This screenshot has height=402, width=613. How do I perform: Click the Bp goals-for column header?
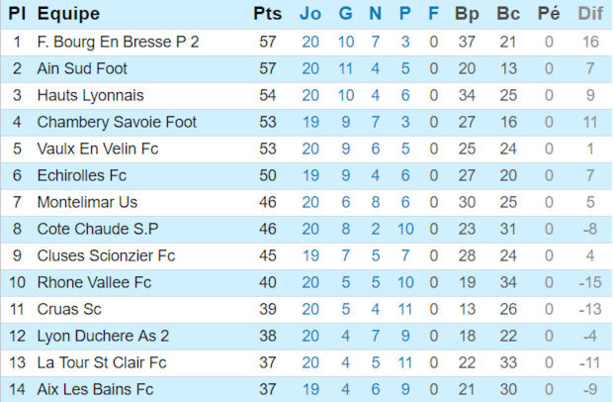(x=466, y=14)
